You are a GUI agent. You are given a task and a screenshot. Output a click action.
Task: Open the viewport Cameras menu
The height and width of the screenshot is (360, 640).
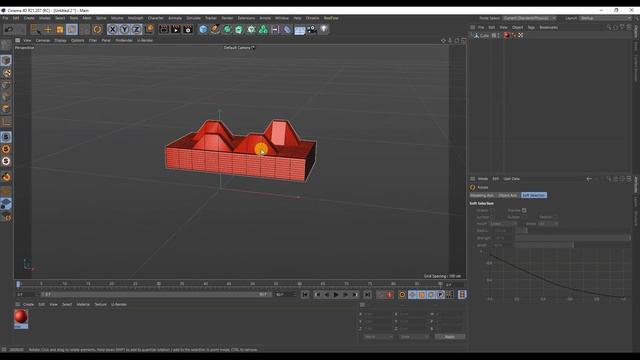(42, 40)
